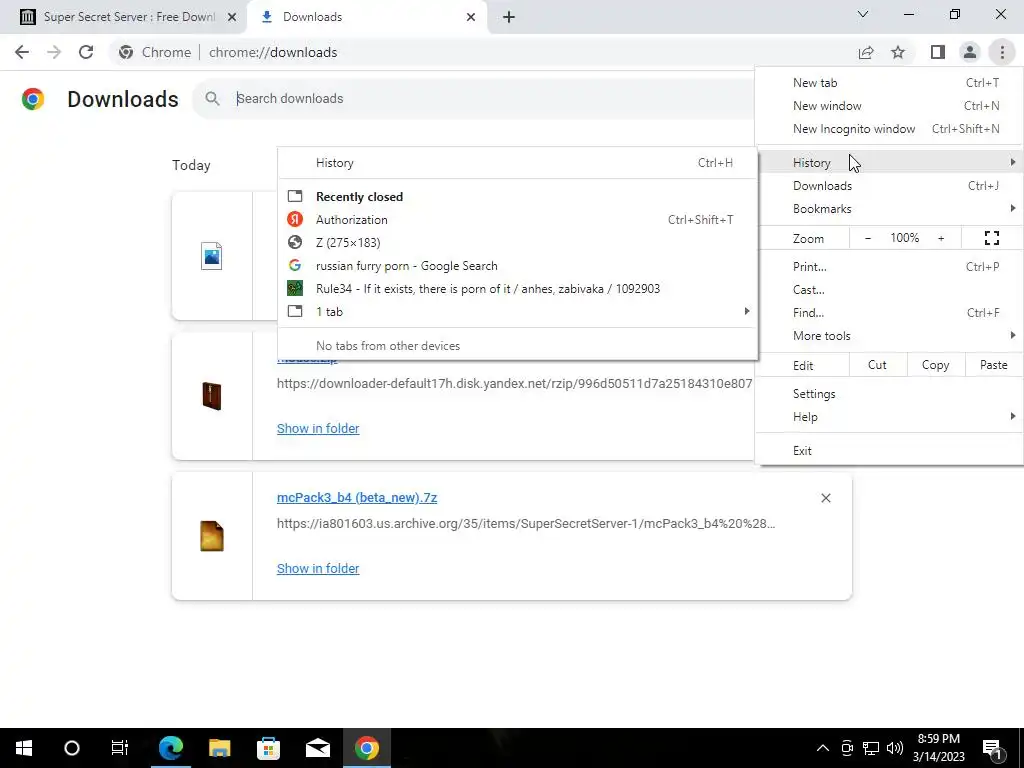Click Exit in Chrome menu
The width and height of the screenshot is (1024, 768).
tap(889, 451)
